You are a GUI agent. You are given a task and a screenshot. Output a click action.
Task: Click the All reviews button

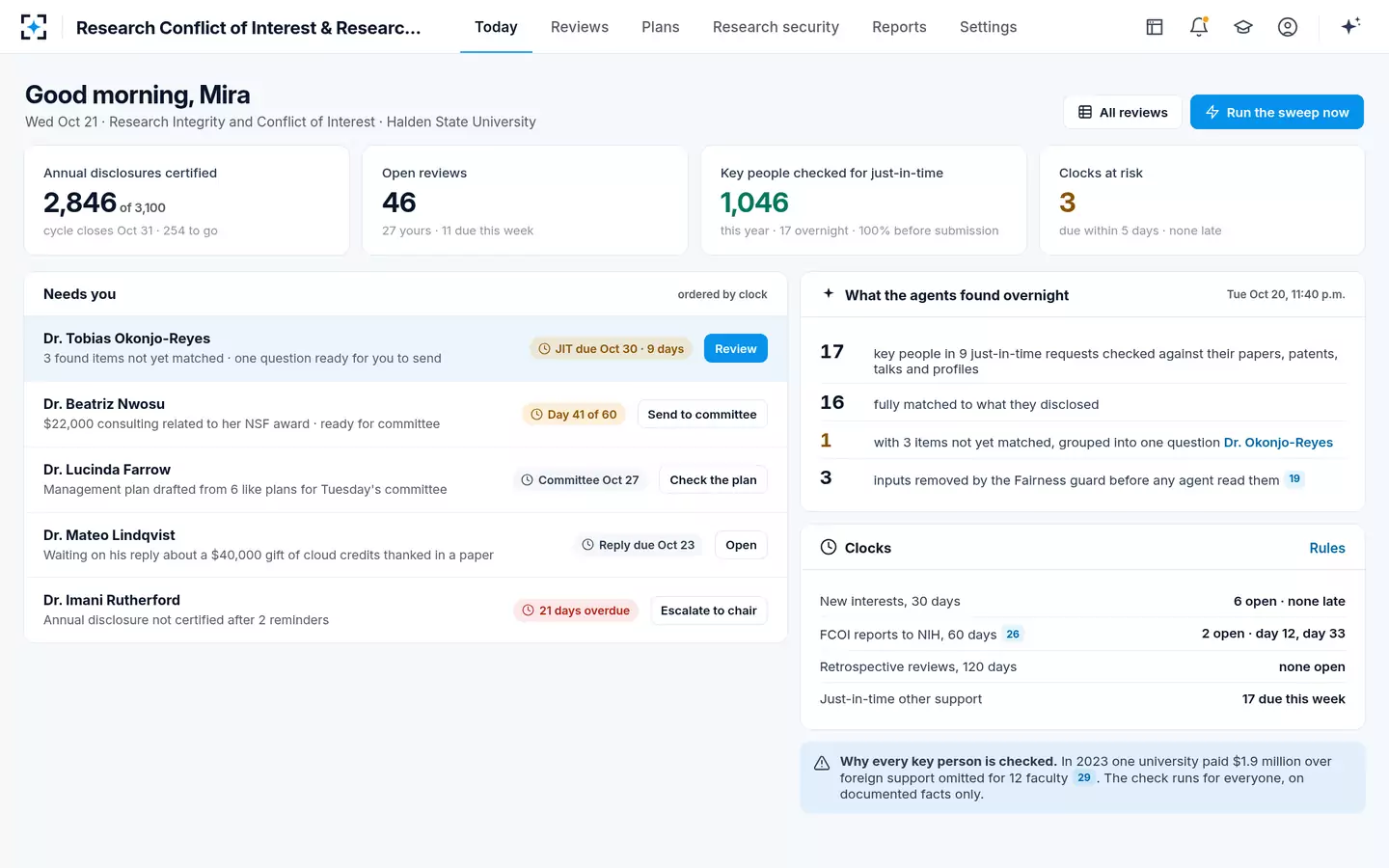pyautogui.click(x=1123, y=112)
